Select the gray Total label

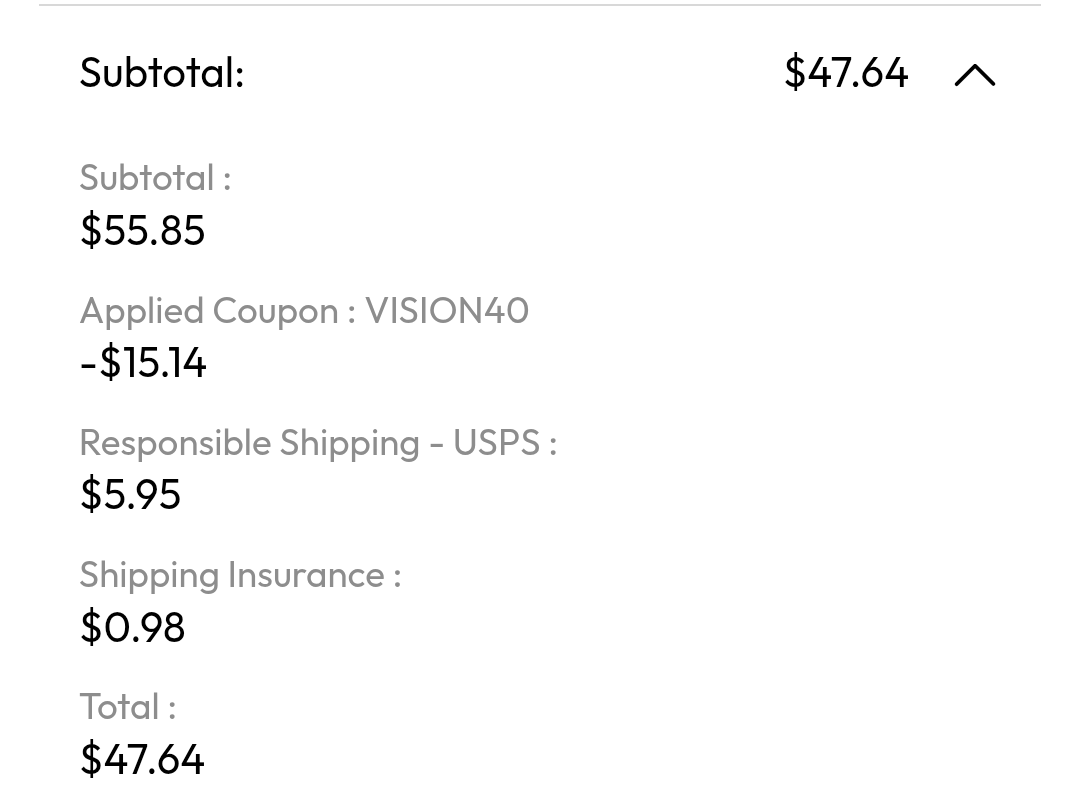119,707
